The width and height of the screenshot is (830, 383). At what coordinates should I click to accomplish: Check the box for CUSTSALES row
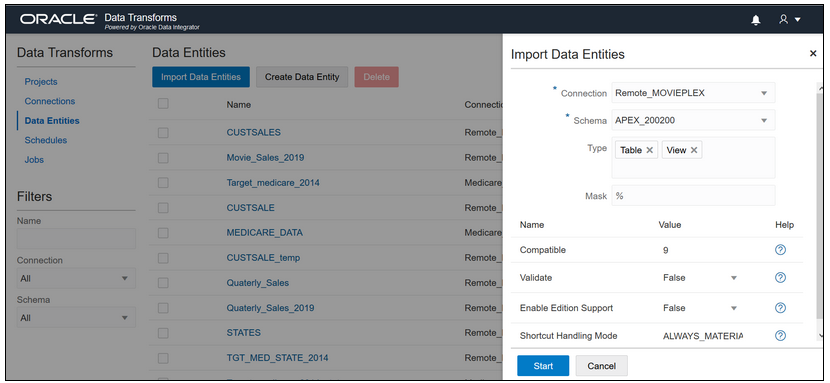163,133
